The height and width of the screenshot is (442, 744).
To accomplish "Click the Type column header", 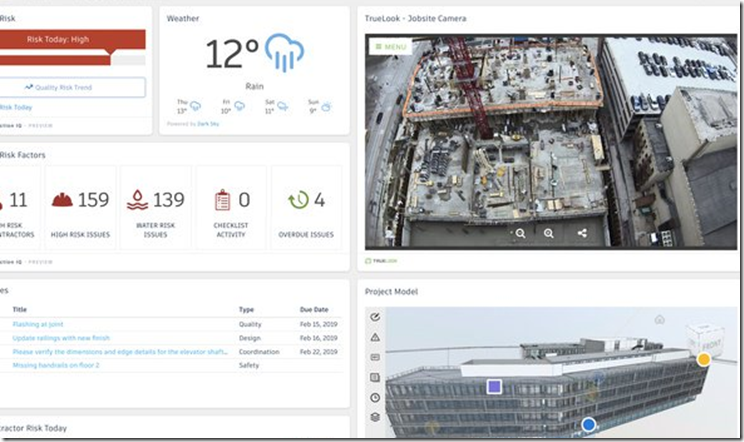I will (246, 310).
